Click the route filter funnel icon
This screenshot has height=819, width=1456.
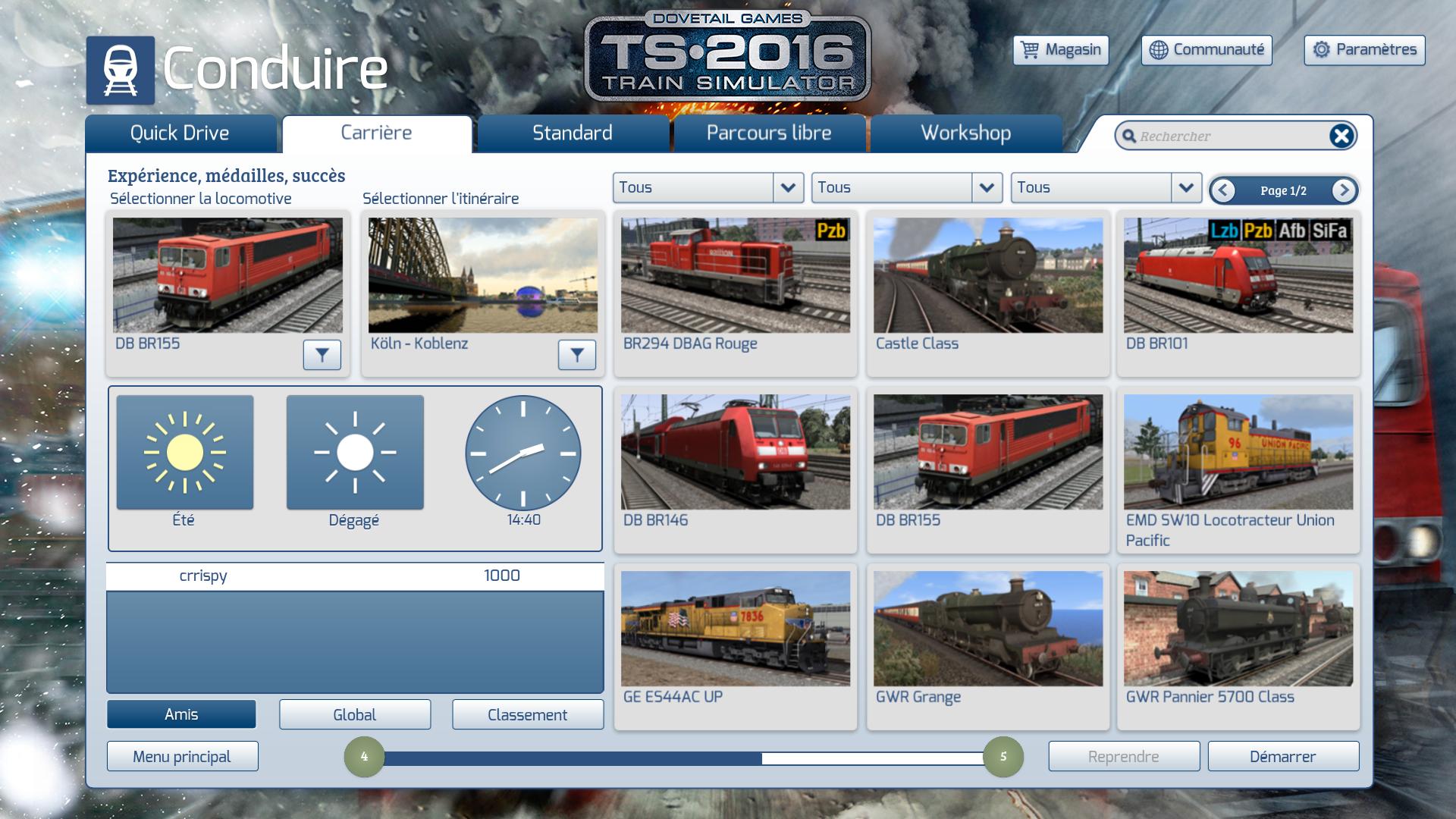576,354
